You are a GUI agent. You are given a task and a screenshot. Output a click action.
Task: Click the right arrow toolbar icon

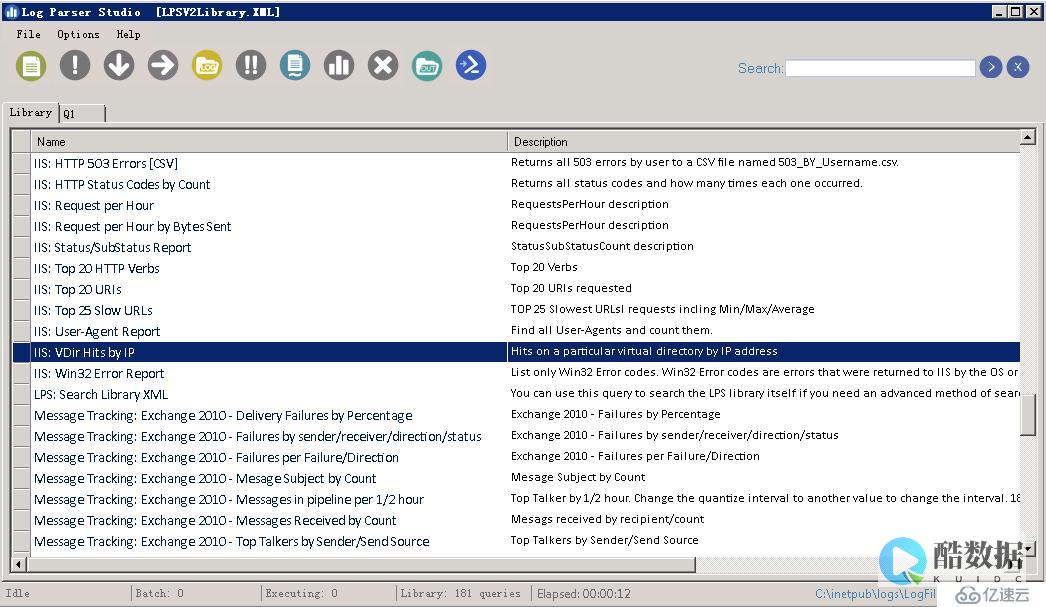coord(163,65)
